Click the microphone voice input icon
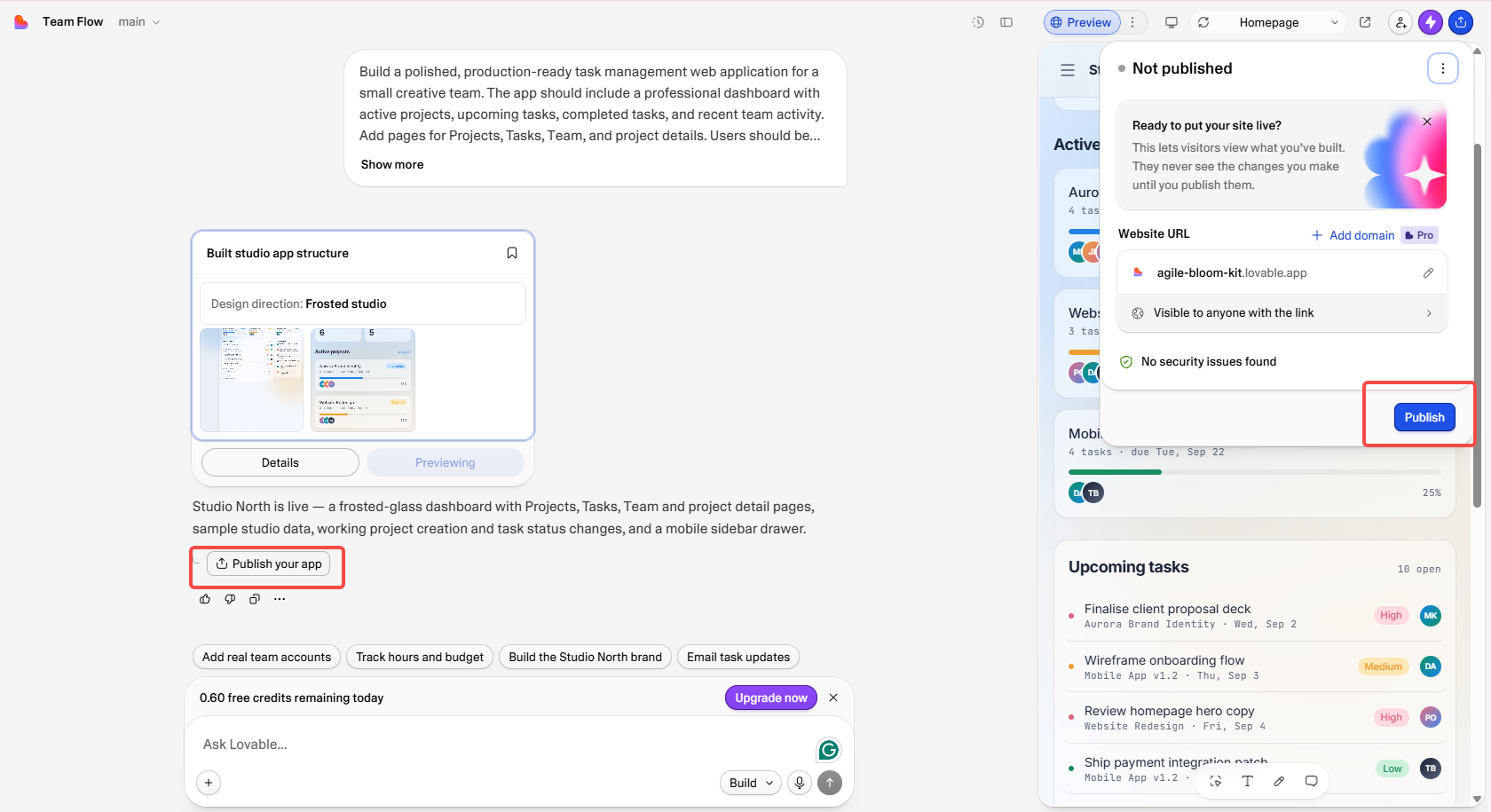Viewport: 1491px width, 812px height. pyautogui.click(x=800, y=783)
